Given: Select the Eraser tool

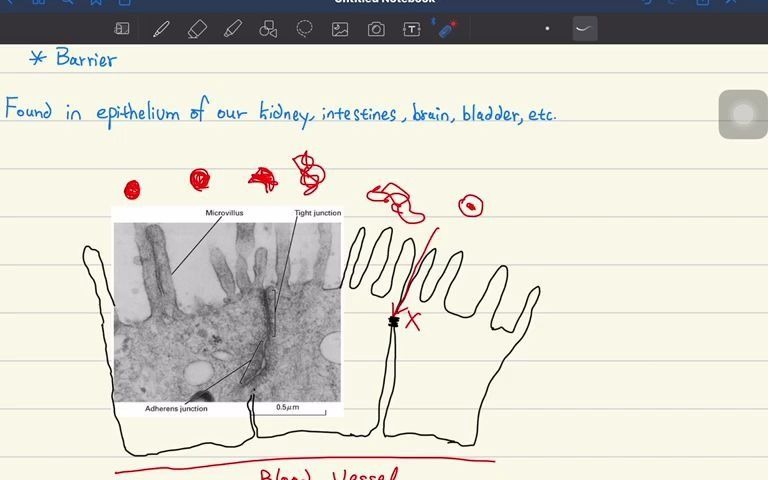Looking at the screenshot, I should [197, 29].
